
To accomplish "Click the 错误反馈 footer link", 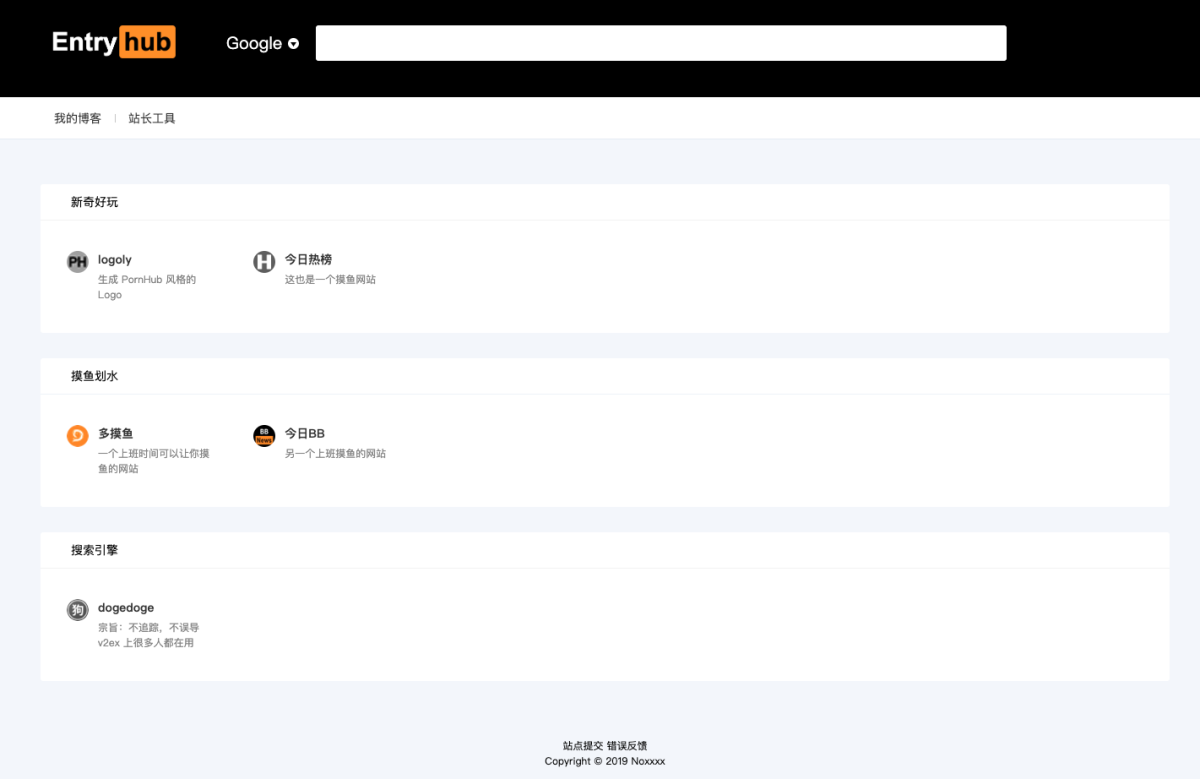I will (627, 746).
